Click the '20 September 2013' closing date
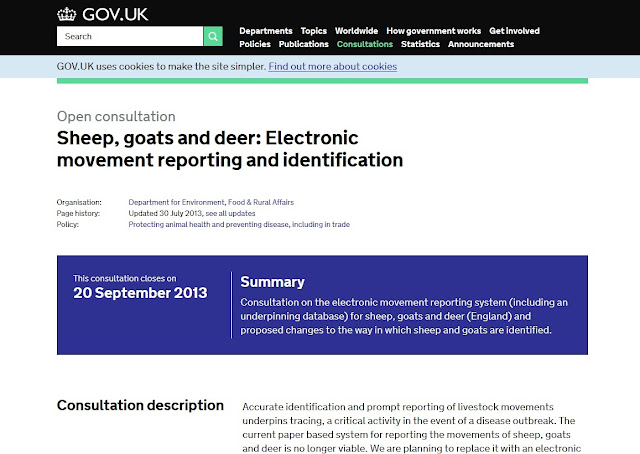The width and height of the screenshot is (640, 454). 140,293
